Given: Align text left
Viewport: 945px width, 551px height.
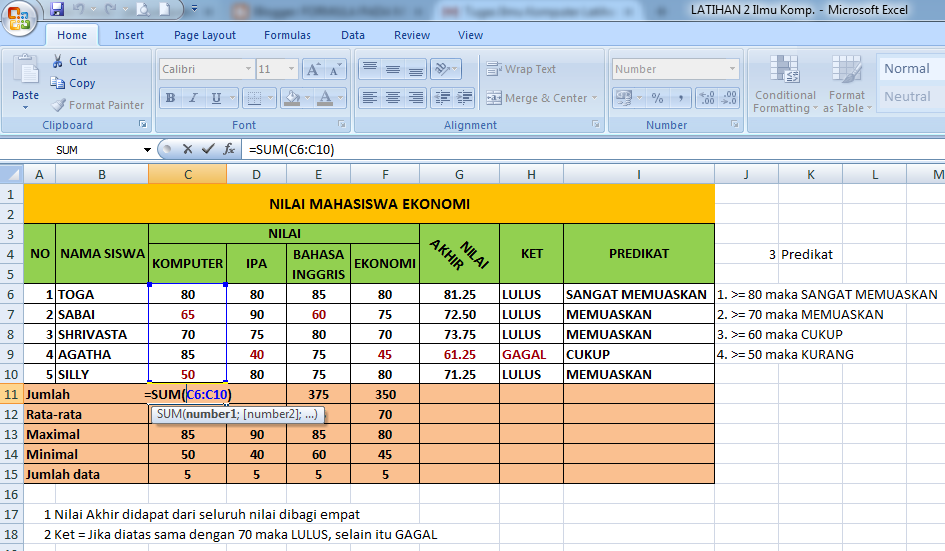Looking at the screenshot, I should (x=370, y=98).
